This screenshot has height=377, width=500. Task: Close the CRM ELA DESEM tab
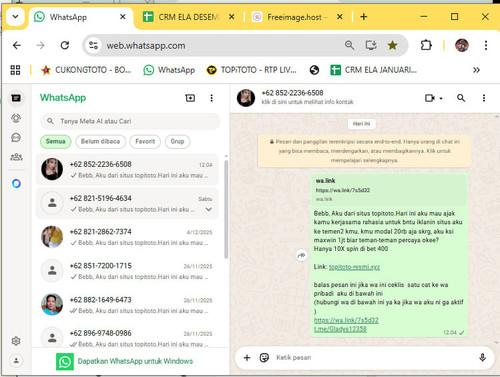[x=231, y=17]
